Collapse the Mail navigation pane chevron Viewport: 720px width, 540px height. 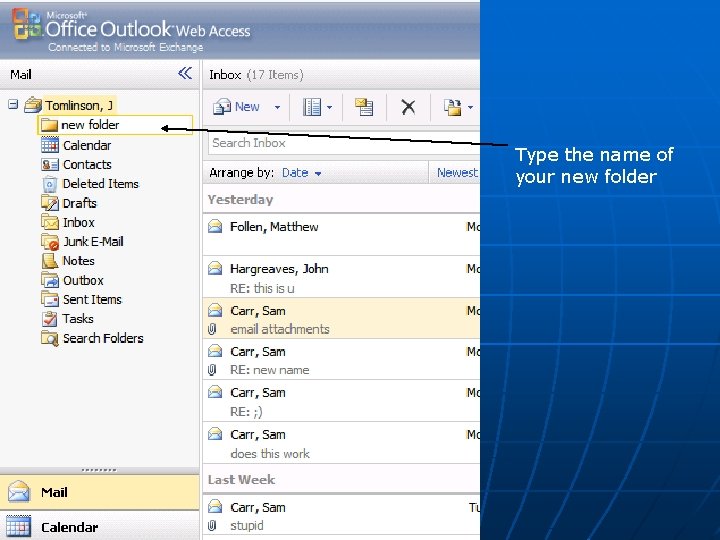click(185, 73)
